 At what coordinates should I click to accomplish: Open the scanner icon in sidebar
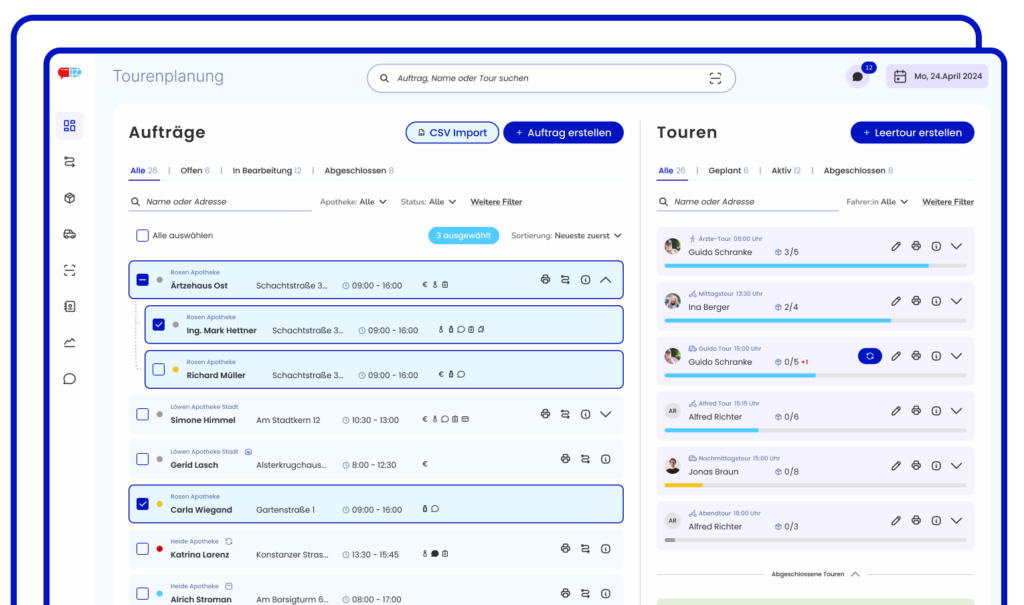click(70, 270)
